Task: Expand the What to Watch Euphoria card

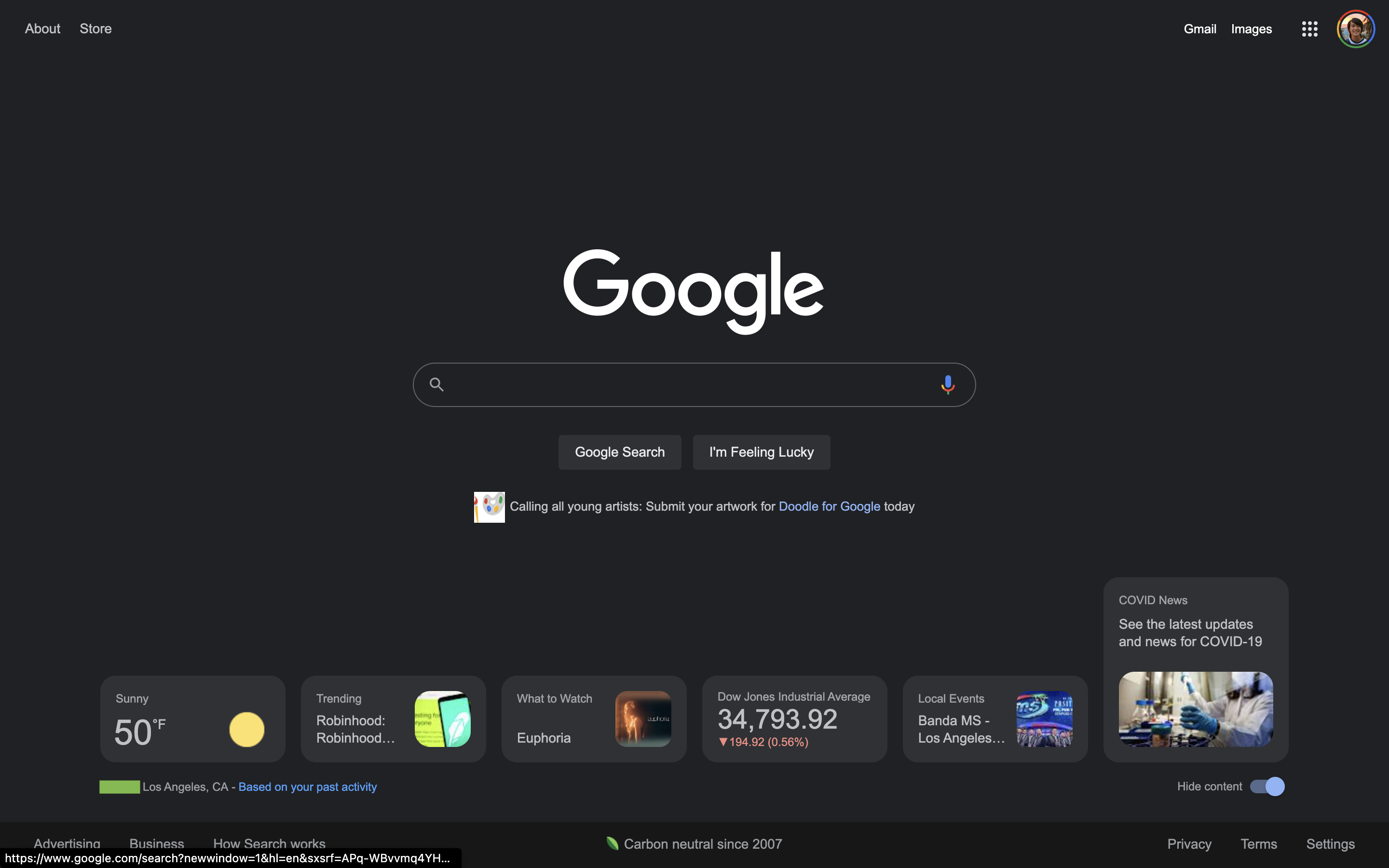Action: coord(594,719)
